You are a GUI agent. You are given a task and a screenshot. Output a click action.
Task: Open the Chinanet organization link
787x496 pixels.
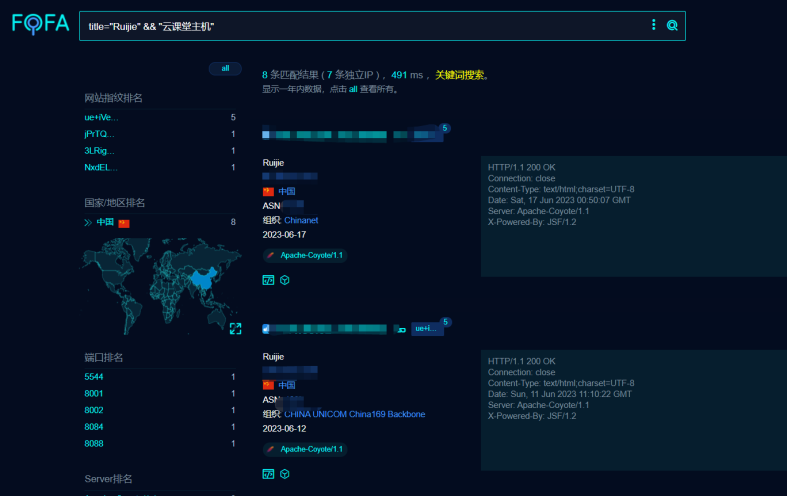pyautogui.click(x=301, y=220)
